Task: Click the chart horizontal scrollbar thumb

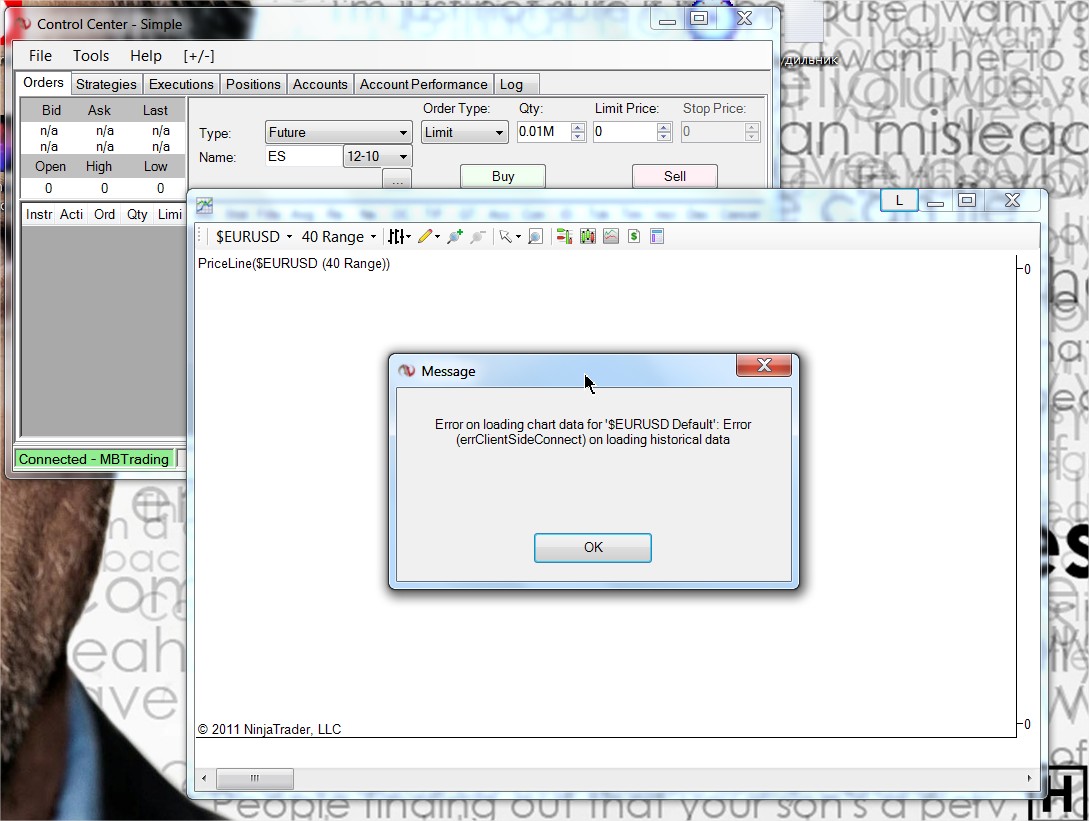Action: point(255,778)
